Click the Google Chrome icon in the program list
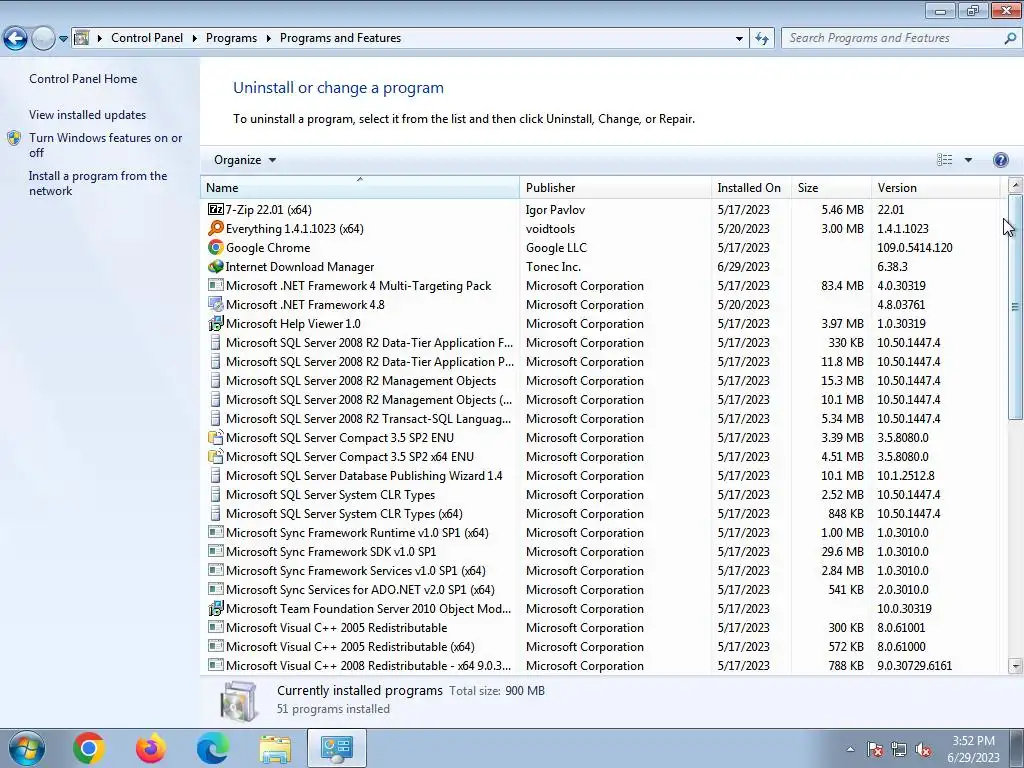Screen dimensions: 1024x768 (x=216, y=248)
